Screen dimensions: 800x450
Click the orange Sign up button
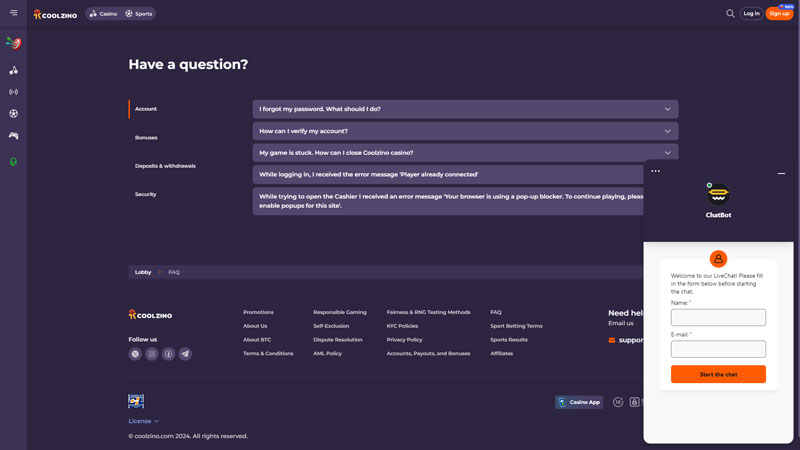pos(779,14)
